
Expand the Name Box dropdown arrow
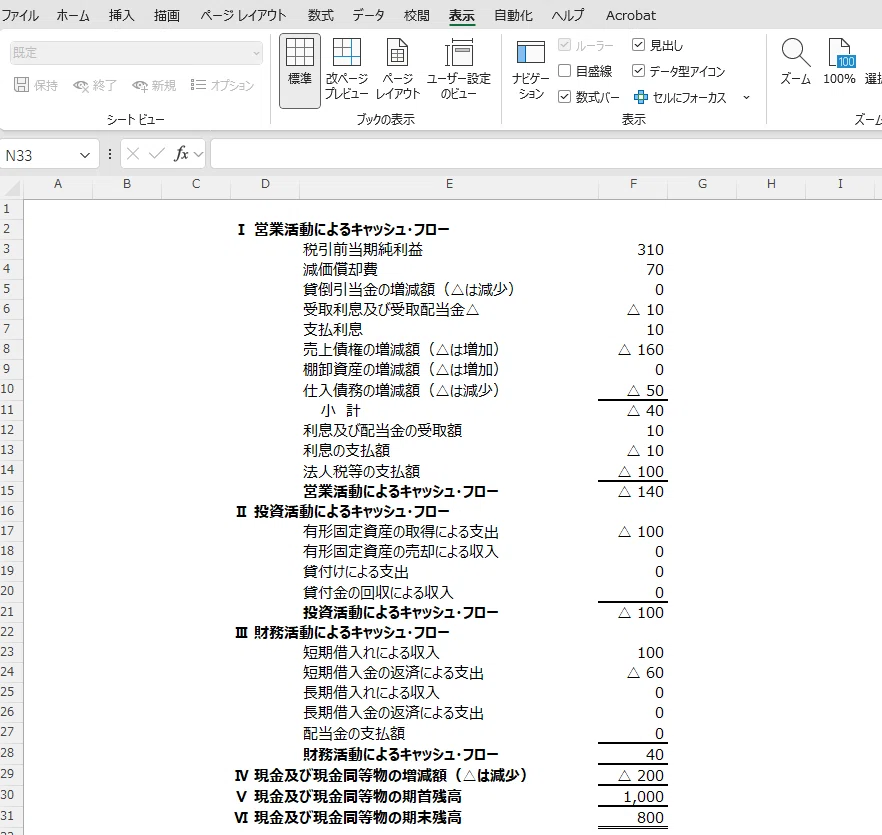85,155
